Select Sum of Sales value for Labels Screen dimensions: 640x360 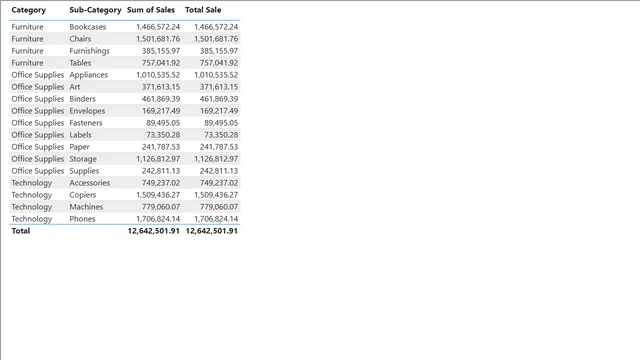tap(163, 135)
